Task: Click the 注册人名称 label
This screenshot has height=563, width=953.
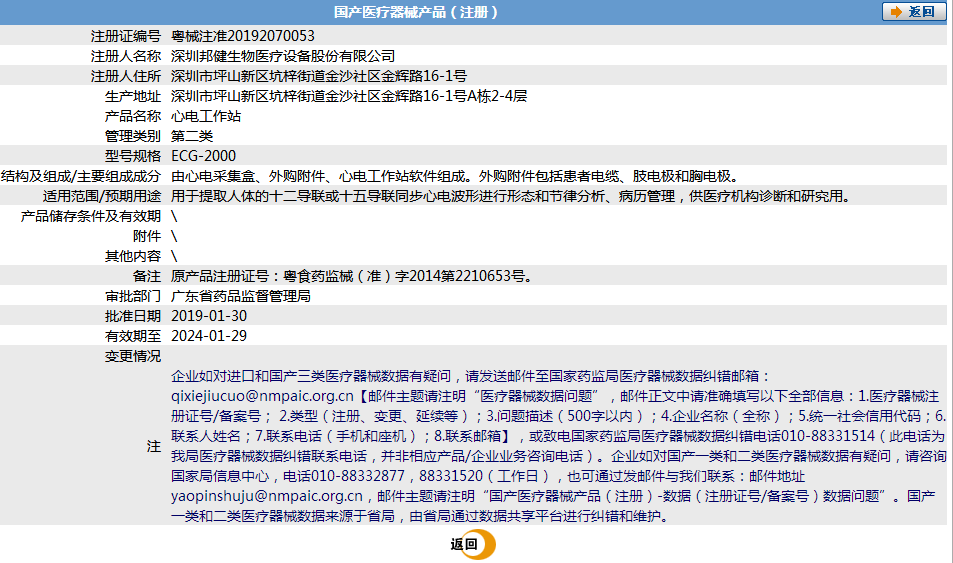Action: pyautogui.click(x=126, y=56)
